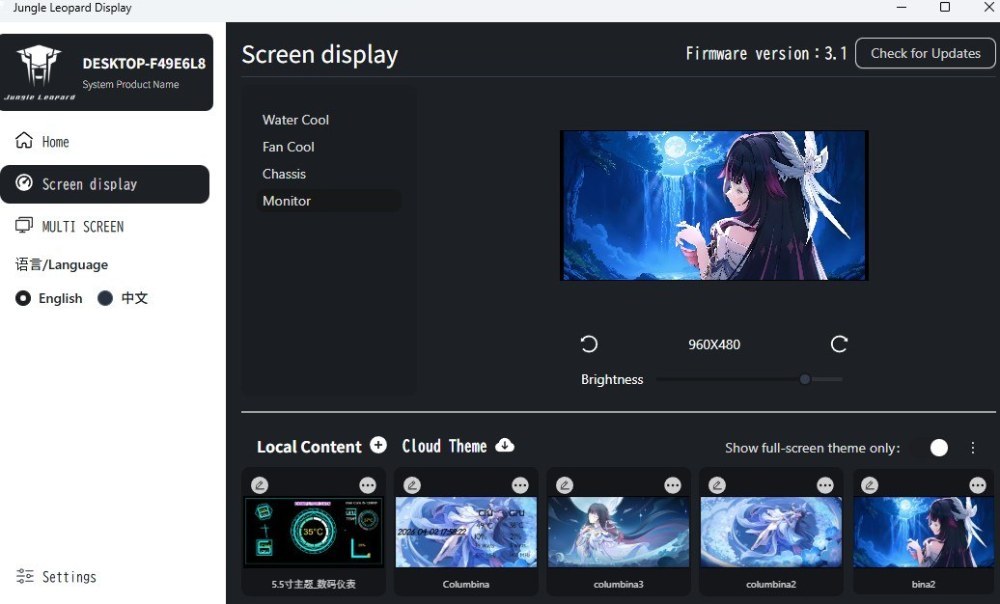Click the 语言/Language label

coord(61,264)
